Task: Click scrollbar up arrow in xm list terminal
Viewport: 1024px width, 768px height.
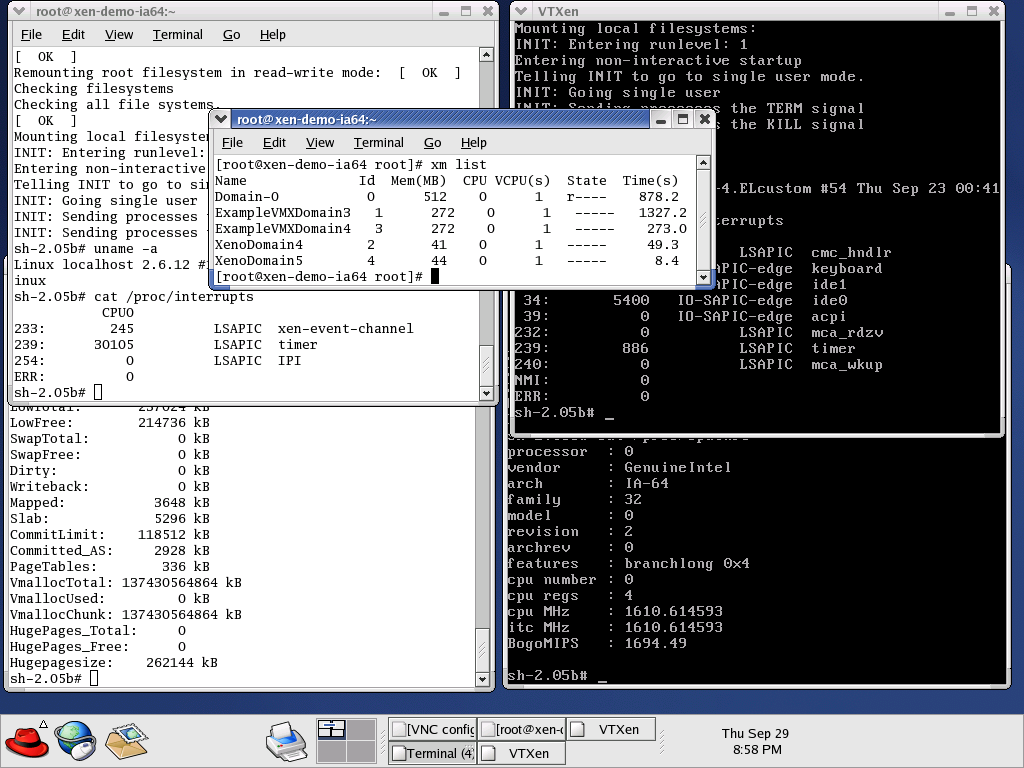Action: [704, 163]
